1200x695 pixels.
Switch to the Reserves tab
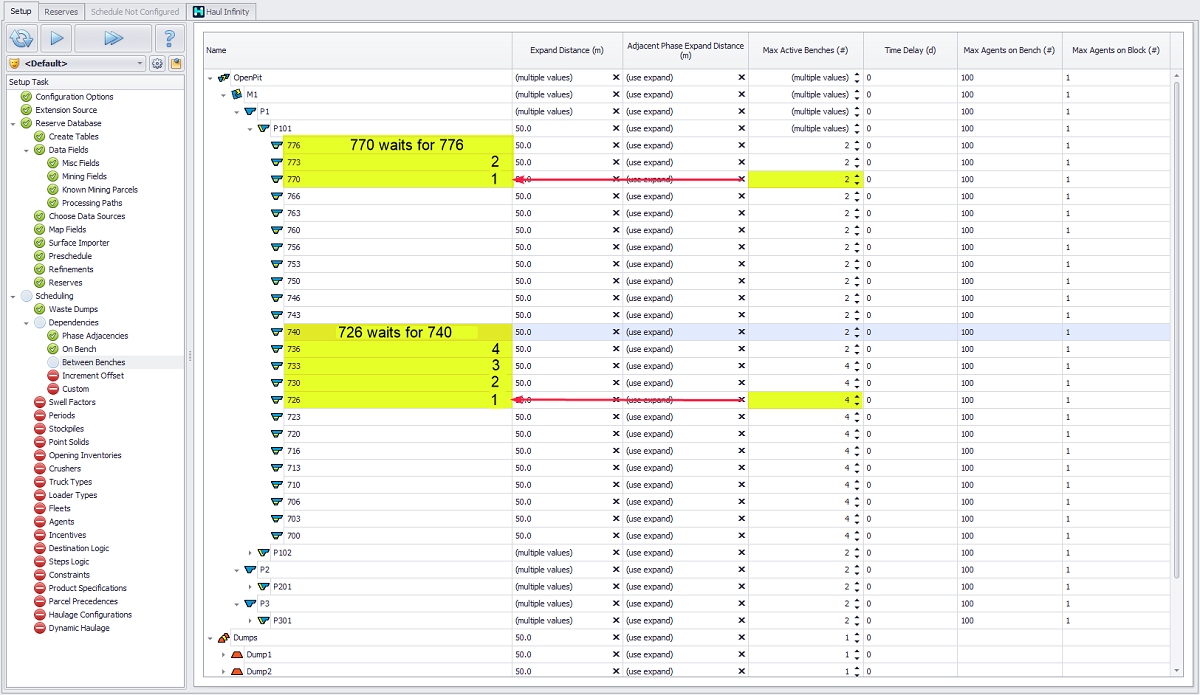coord(61,12)
